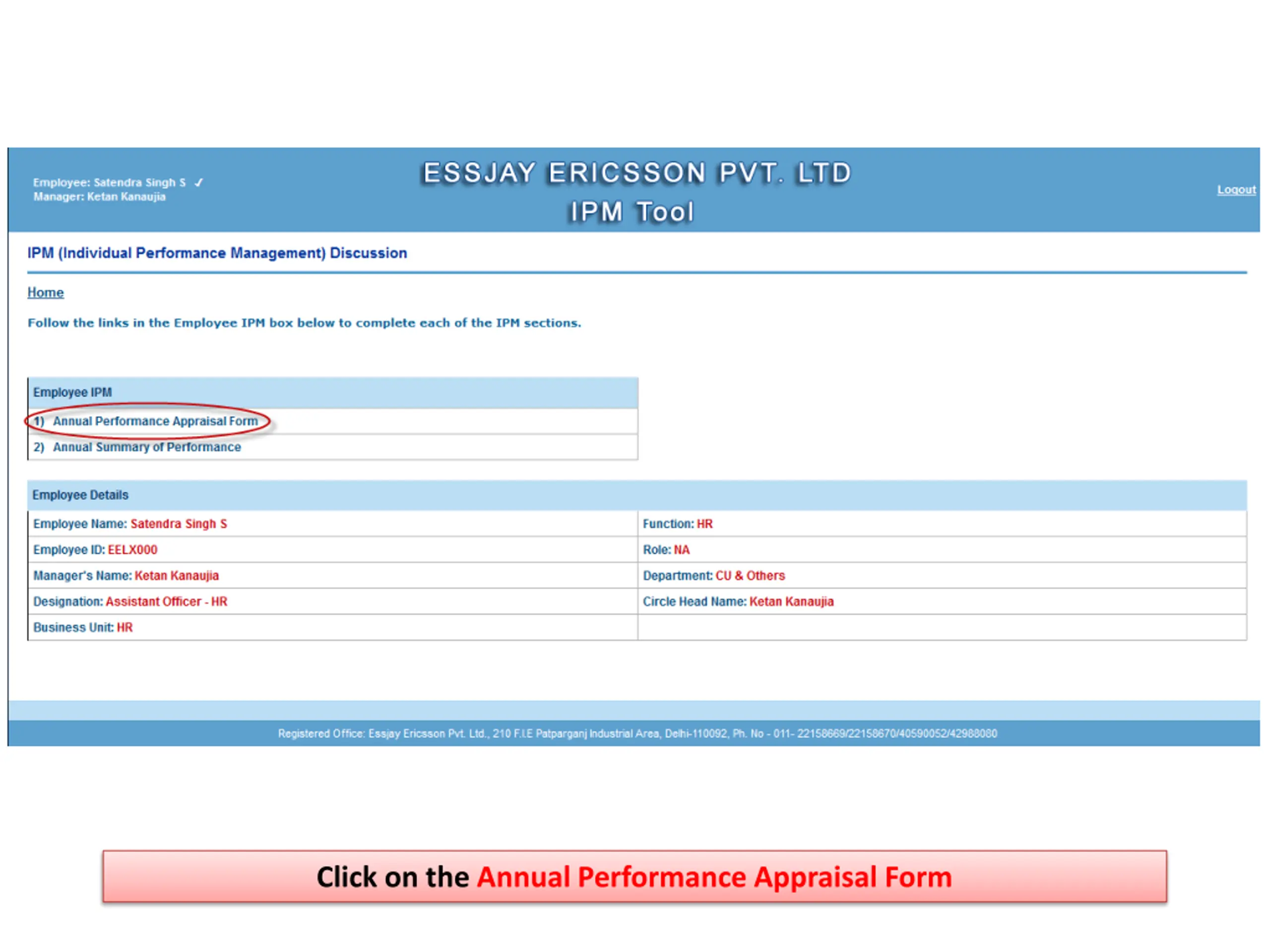The image size is (1270, 952).
Task: Click the Designation: Assistant Officer - HR cell
Action: (333, 601)
